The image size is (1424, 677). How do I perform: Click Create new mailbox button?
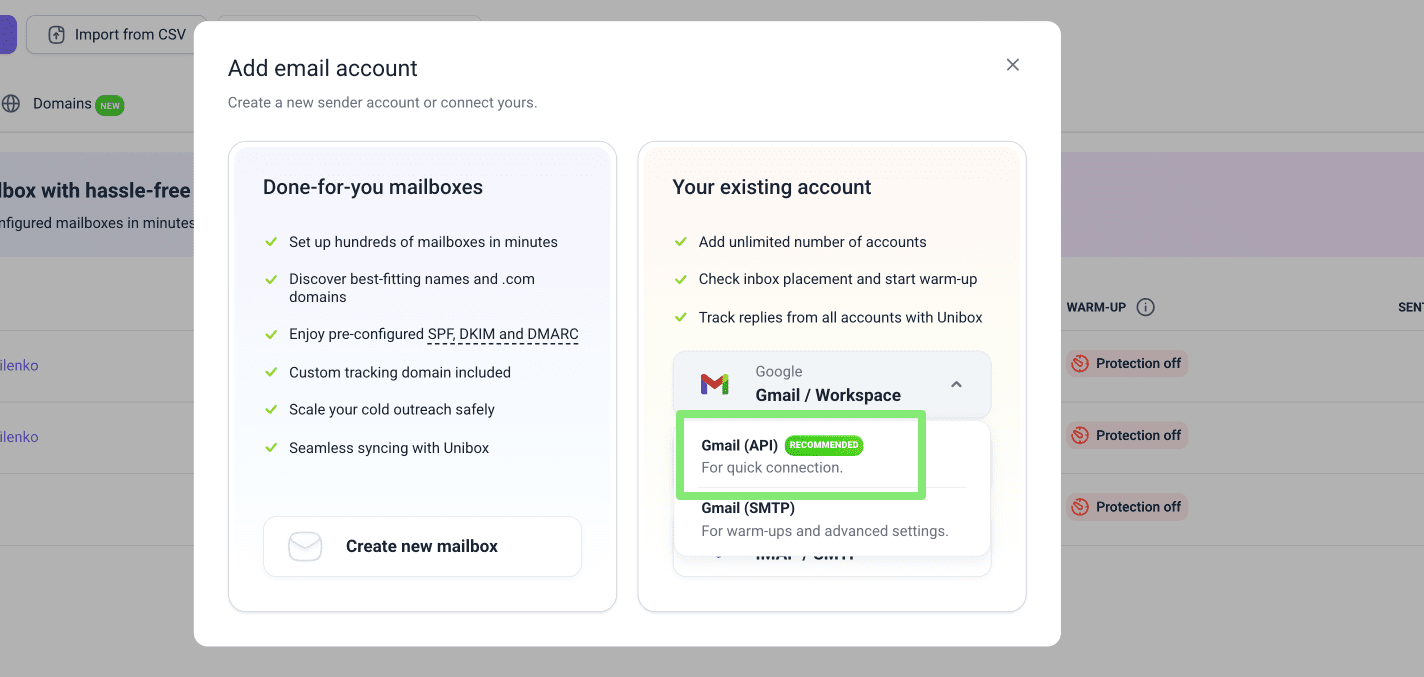[x=422, y=546]
